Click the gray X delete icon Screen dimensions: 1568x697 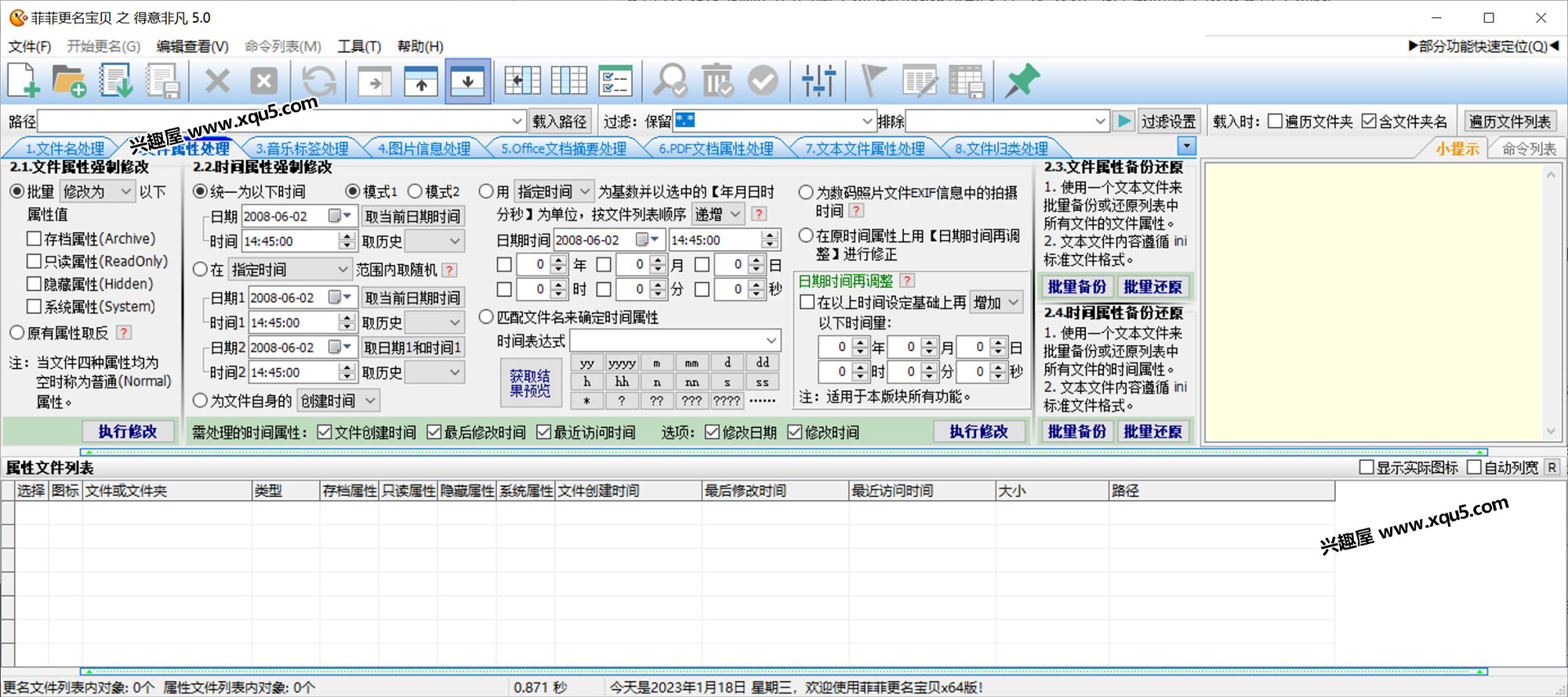coord(217,81)
